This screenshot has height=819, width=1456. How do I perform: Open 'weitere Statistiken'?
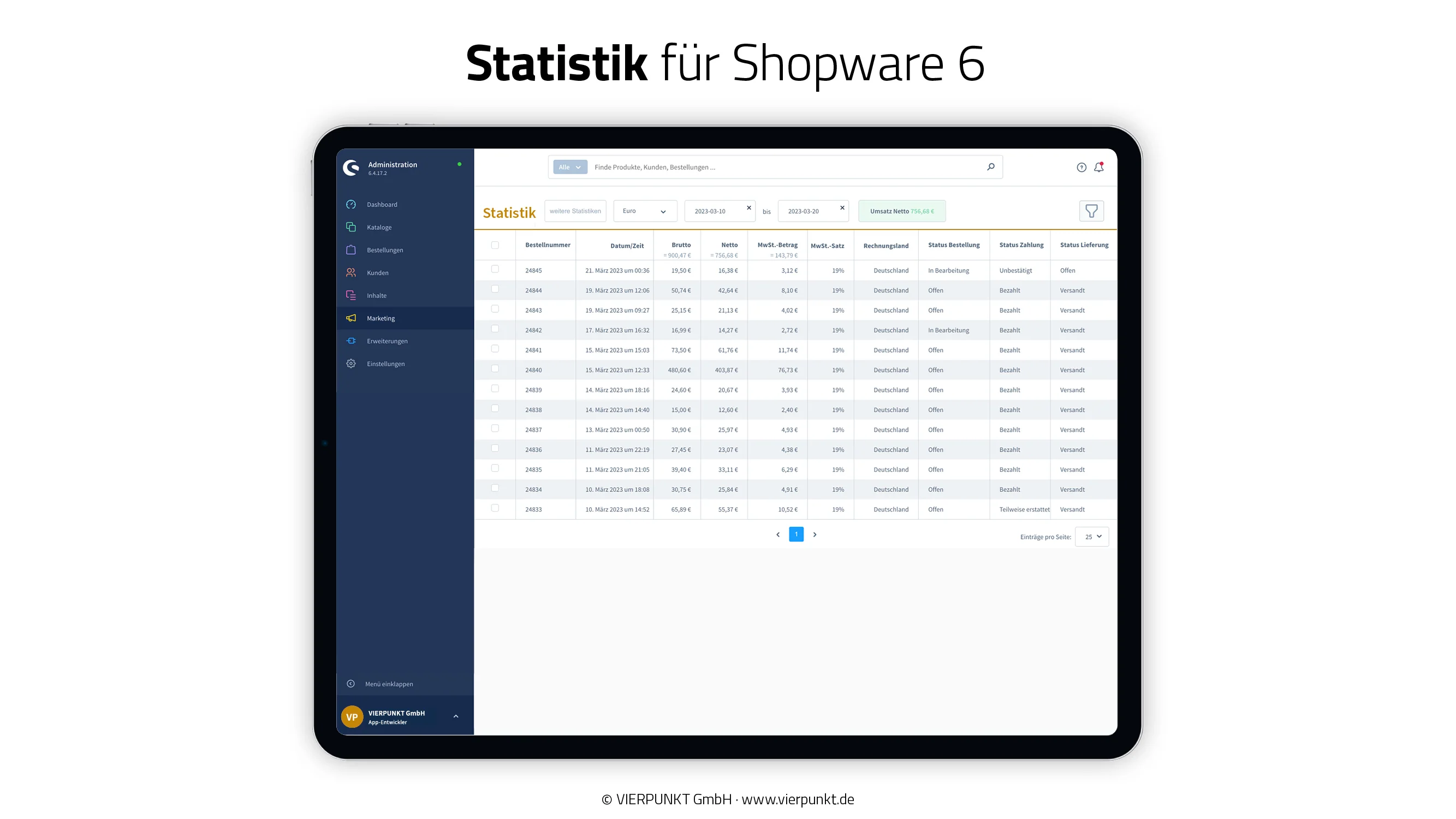[575, 211]
